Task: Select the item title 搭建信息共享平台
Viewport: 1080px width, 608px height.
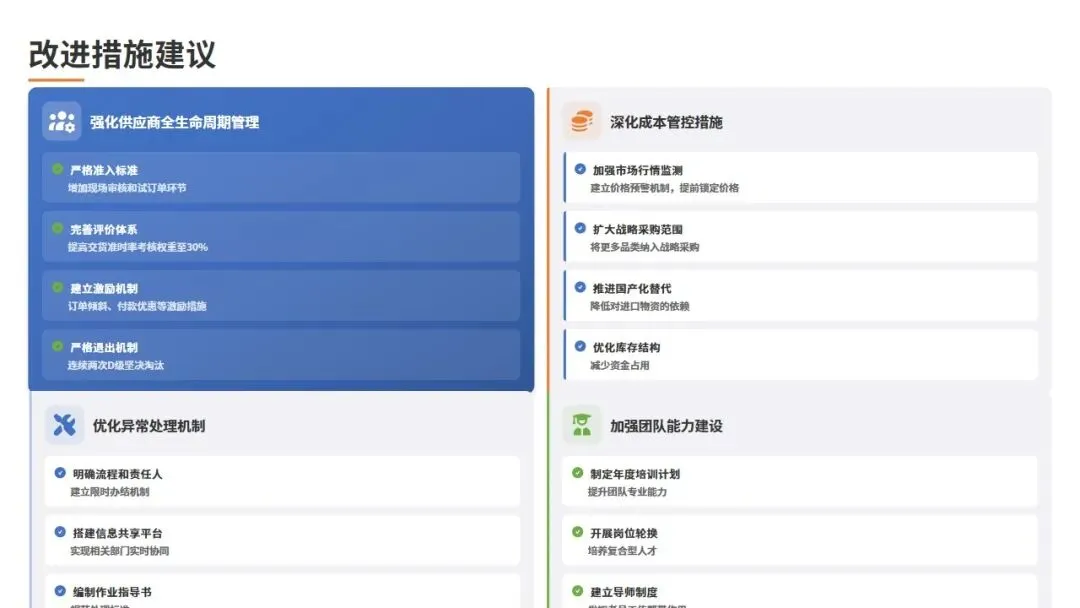Action: pos(118,534)
